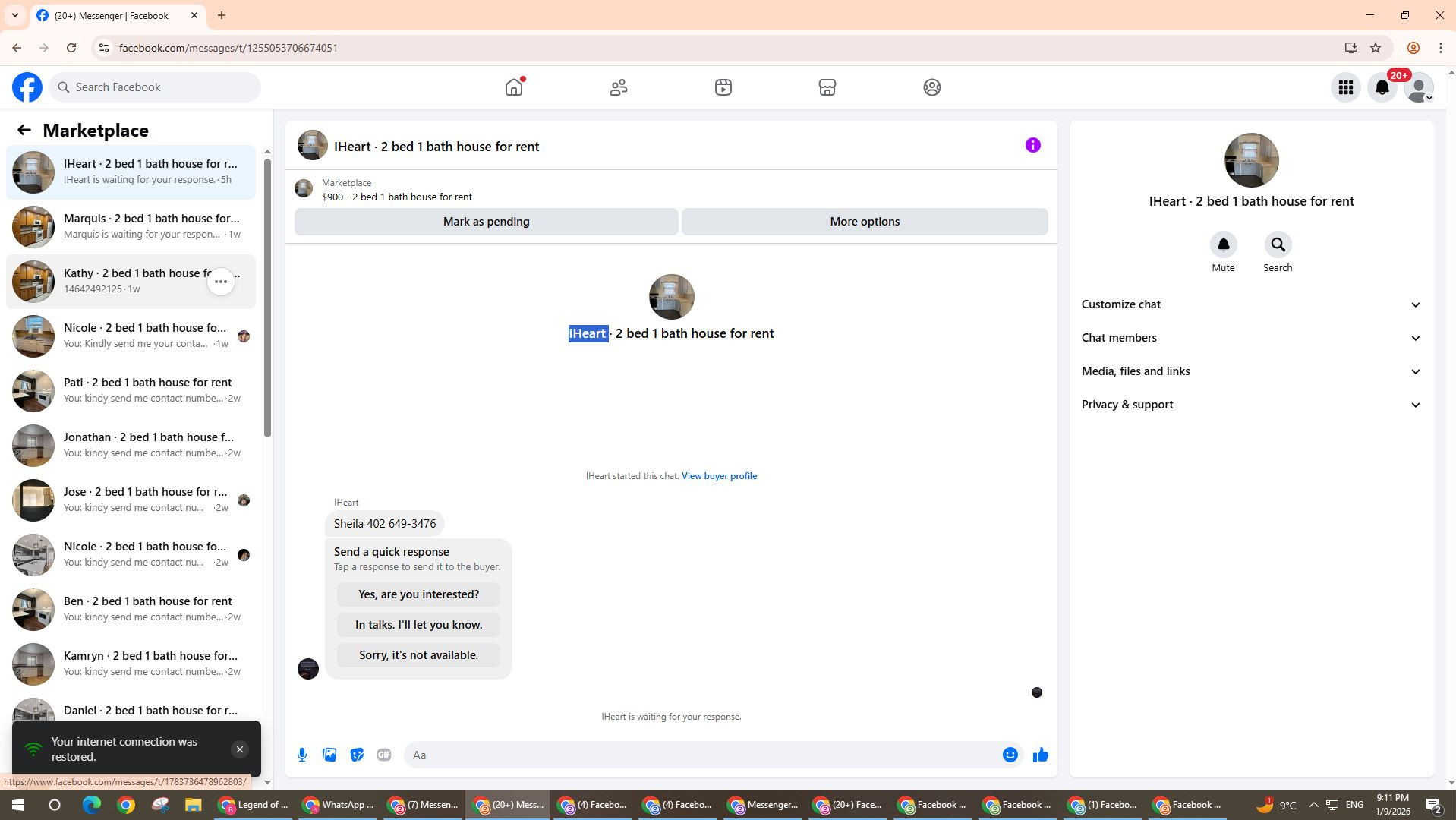Click the 'Sheila 402 649-3476' message
The width and height of the screenshot is (1456, 820).
click(385, 524)
